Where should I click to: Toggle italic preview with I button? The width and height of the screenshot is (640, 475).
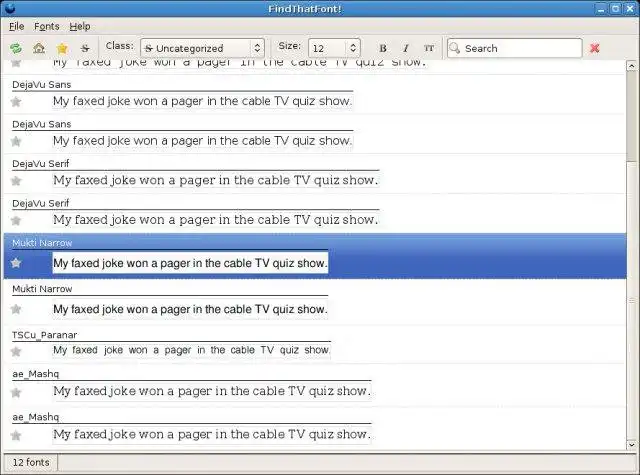(x=406, y=48)
